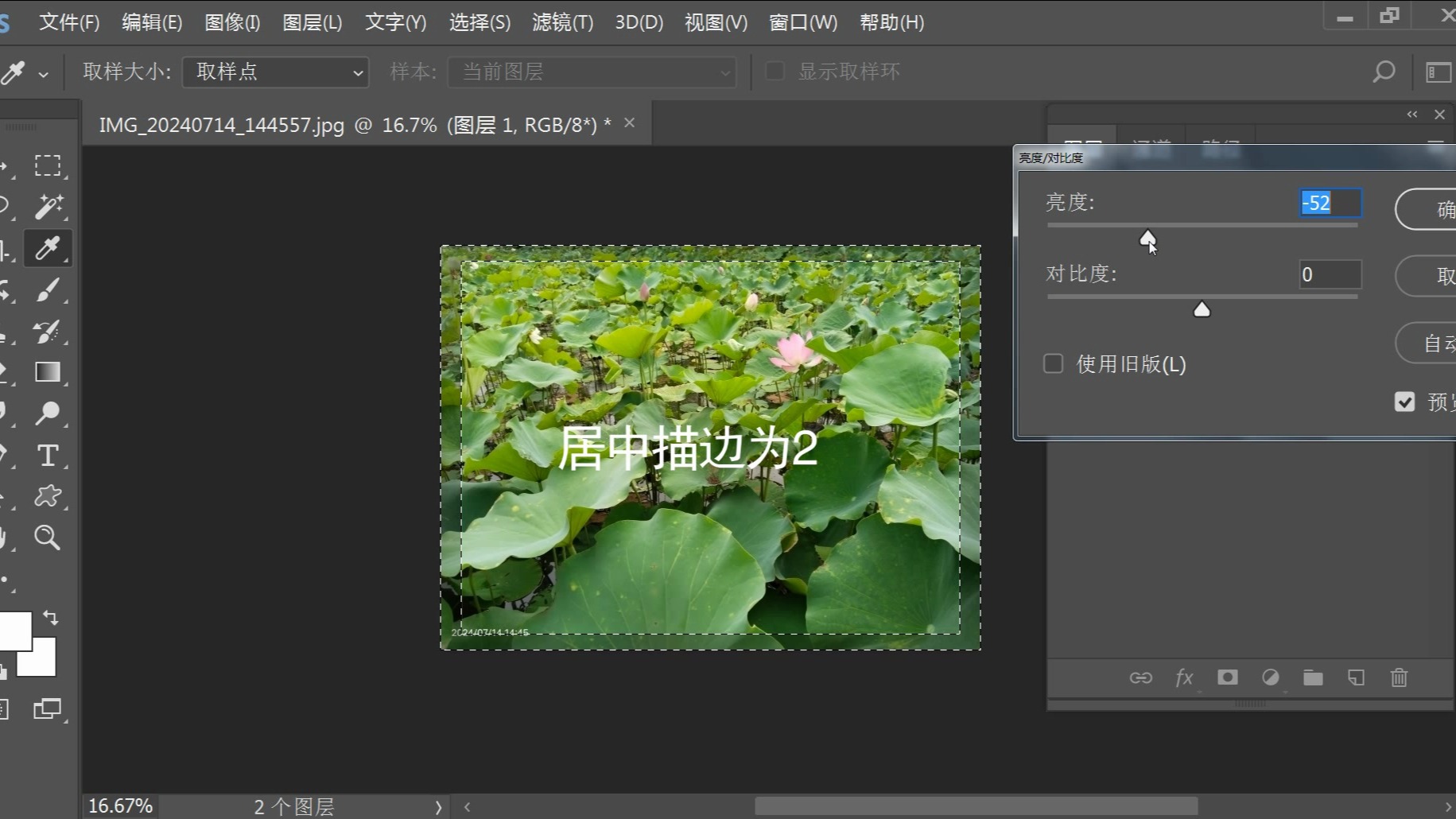
Task: Create a new layer
Action: pyautogui.click(x=1356, y=677)
